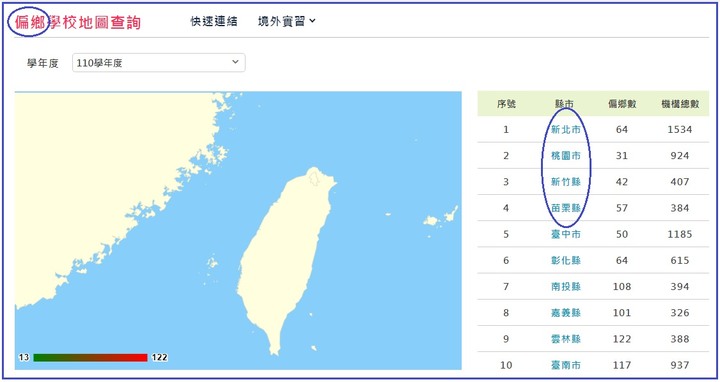Click the 偏鄉數 column header
The image size is (720, 382).
622,104
